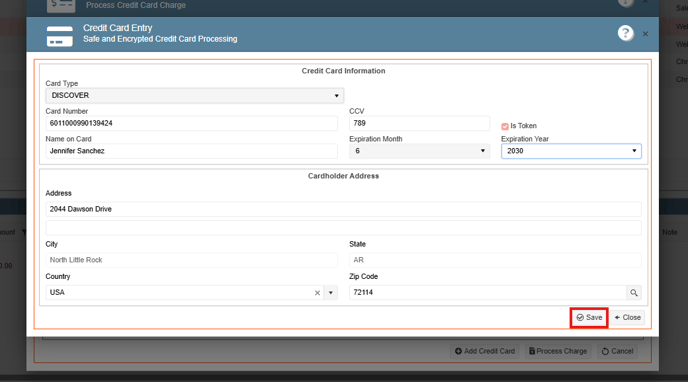Click the Close button with arrow
The width and height of the screenshot is (688, 382).
tap(627, 318)
